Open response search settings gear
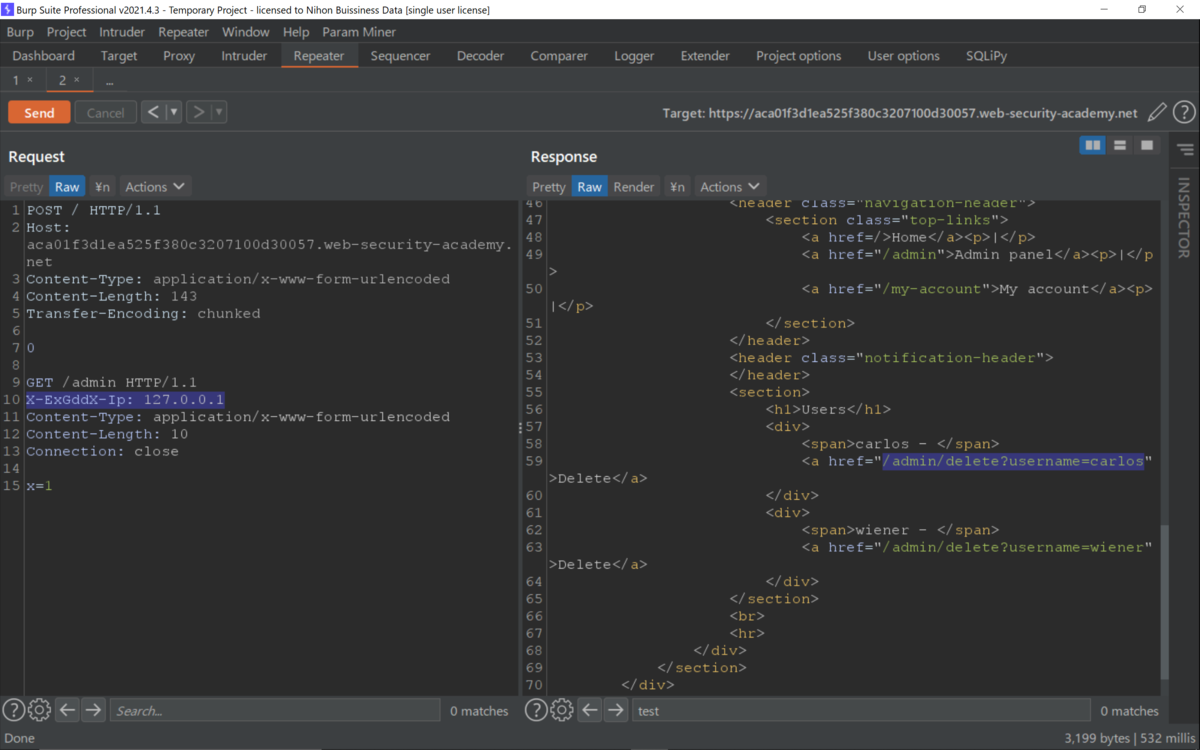1200x750 pixels. (x=562, y=710)
